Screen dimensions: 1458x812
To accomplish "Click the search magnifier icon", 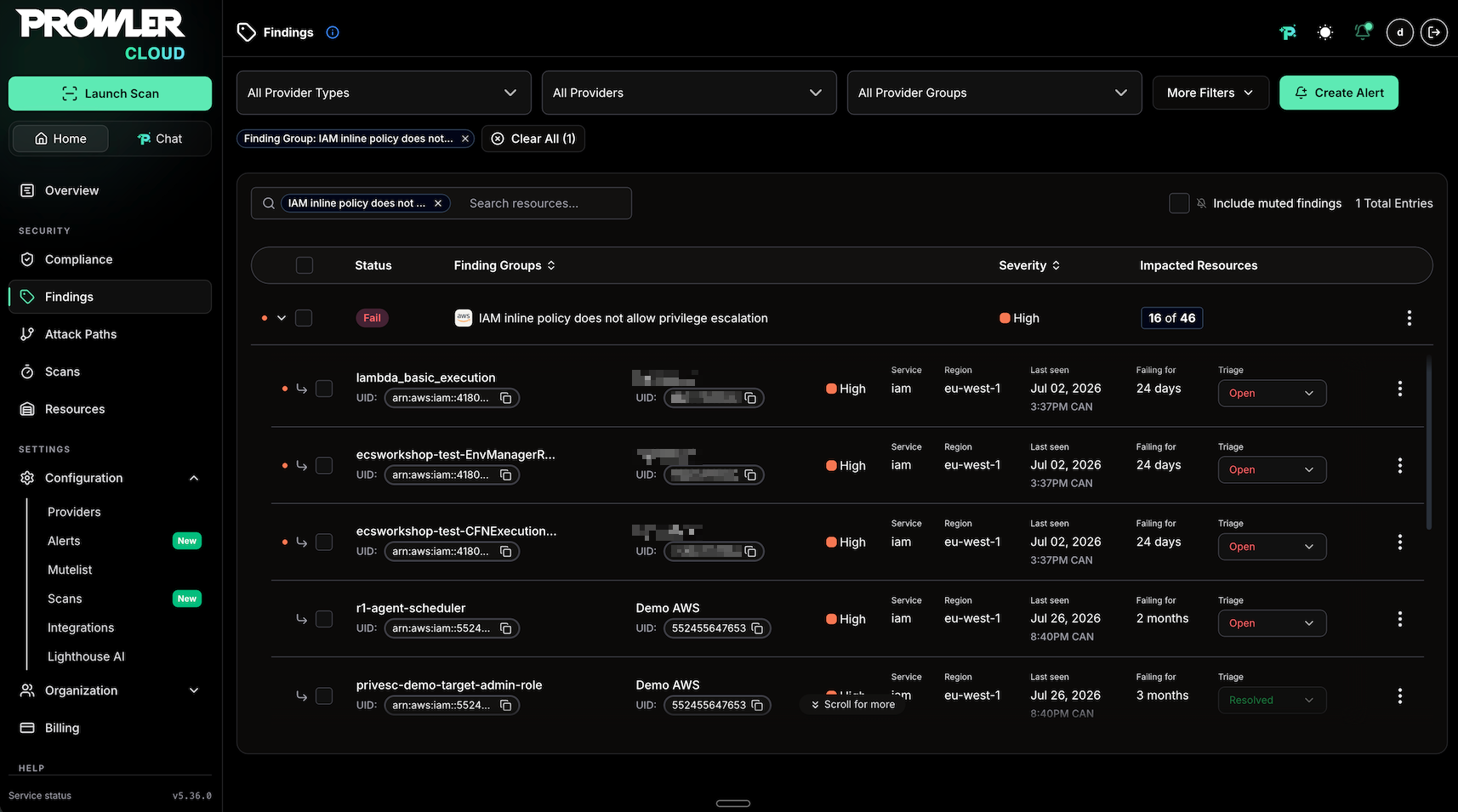I will pyautogui.click(x=269, y=203).
